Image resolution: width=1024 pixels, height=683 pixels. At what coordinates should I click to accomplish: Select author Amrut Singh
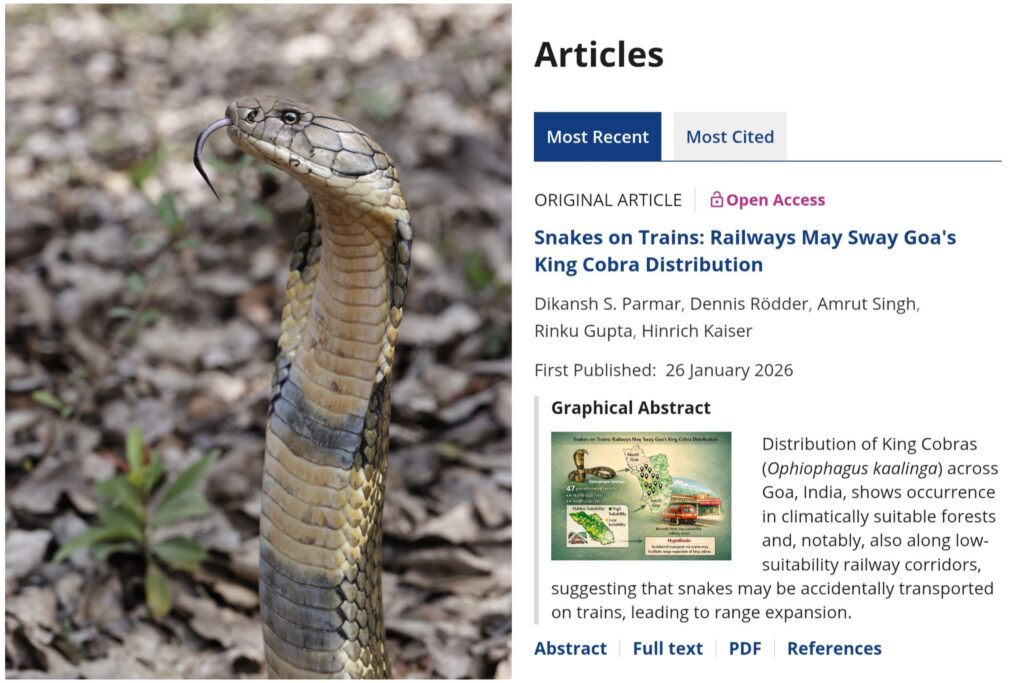tap(867, 304)
